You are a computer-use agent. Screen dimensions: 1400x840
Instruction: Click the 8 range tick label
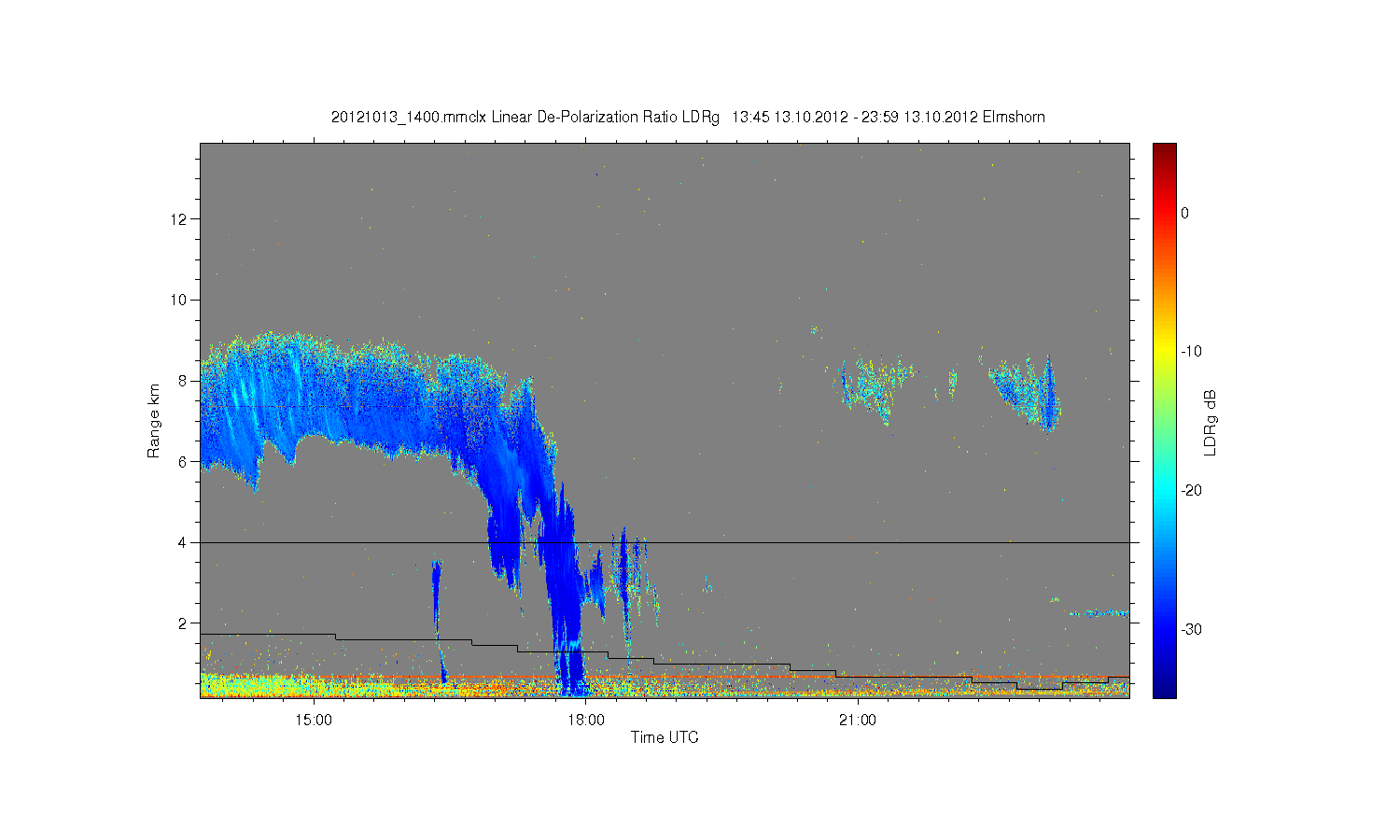pyautogui.click(x=183, y=380)
